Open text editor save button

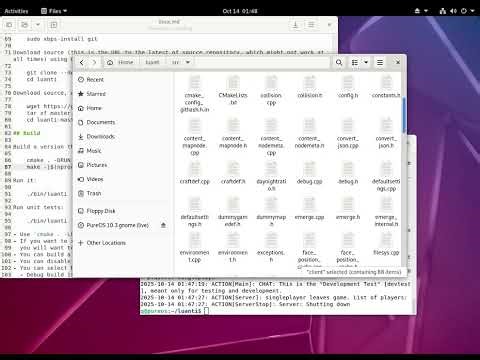[295, 25]
